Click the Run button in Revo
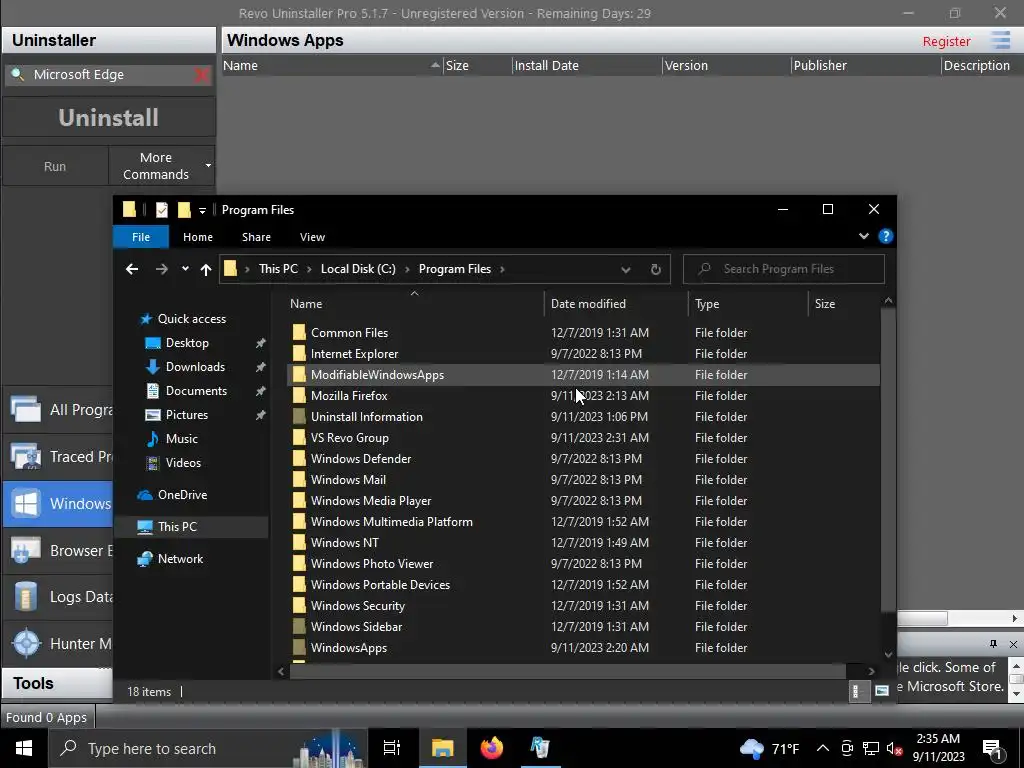The height and width of the screenshot is (768, 1024). [x=55, y=167]
